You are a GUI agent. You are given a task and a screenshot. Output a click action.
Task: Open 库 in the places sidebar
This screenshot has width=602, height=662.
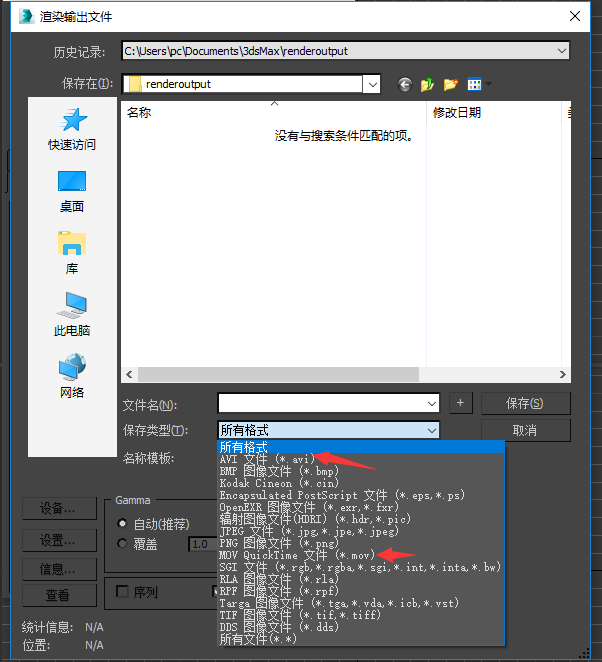[72, 253]
